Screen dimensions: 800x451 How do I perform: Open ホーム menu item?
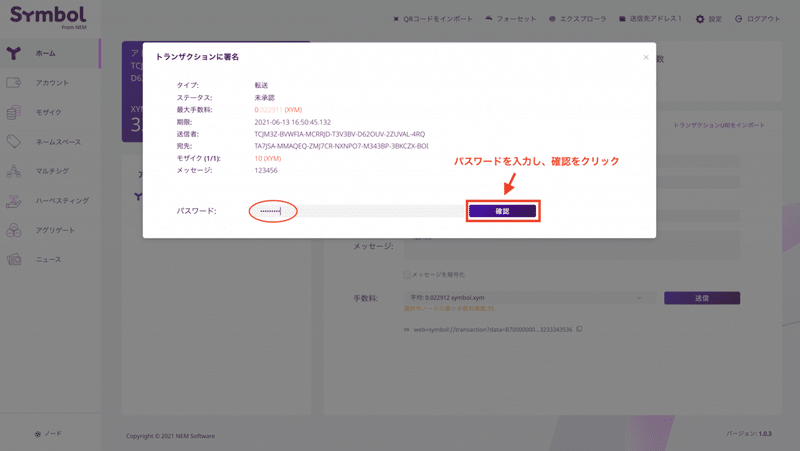[46, 53]
